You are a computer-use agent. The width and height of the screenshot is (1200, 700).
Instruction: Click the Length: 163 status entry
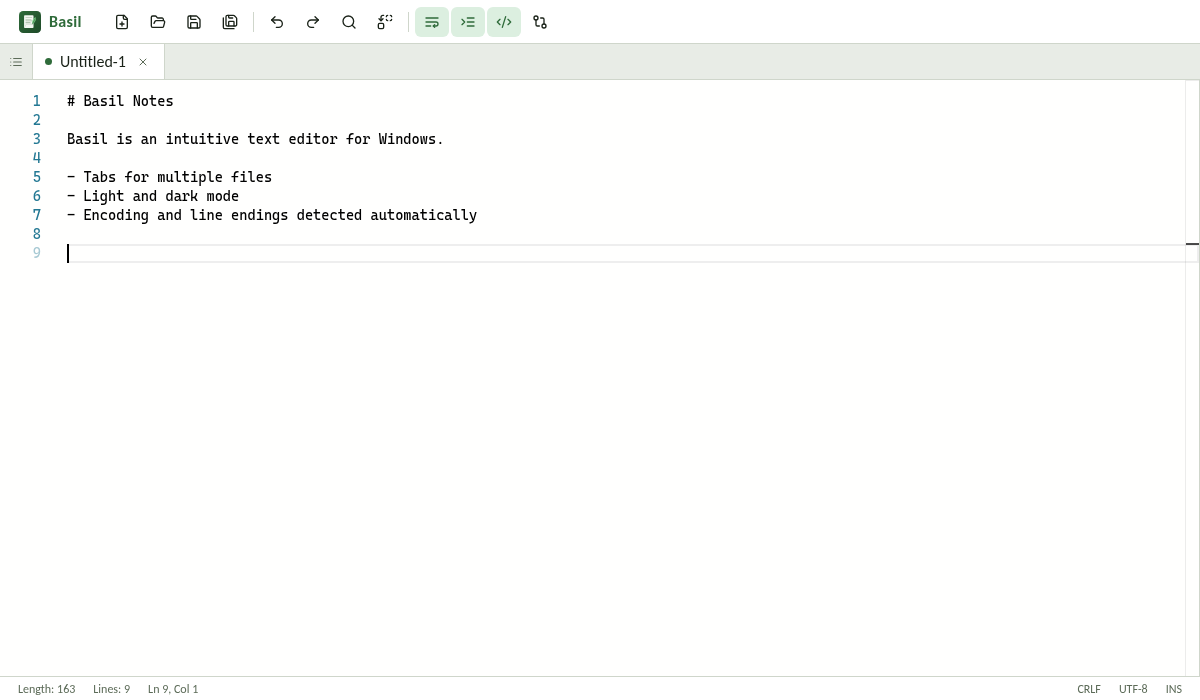coord(47,689)
